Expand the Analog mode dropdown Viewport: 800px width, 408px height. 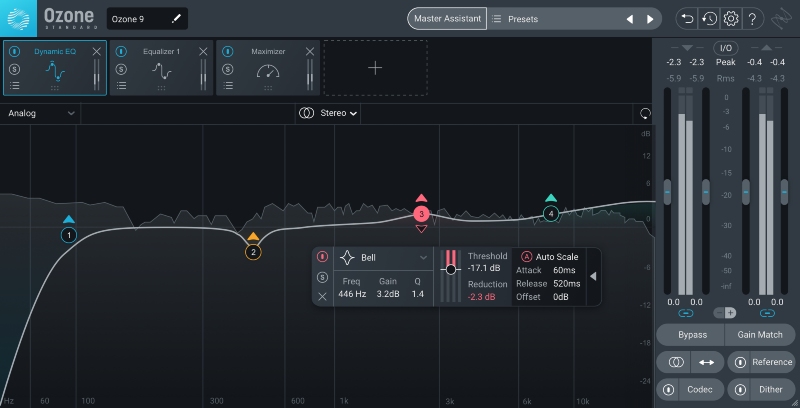pos(40,113)
